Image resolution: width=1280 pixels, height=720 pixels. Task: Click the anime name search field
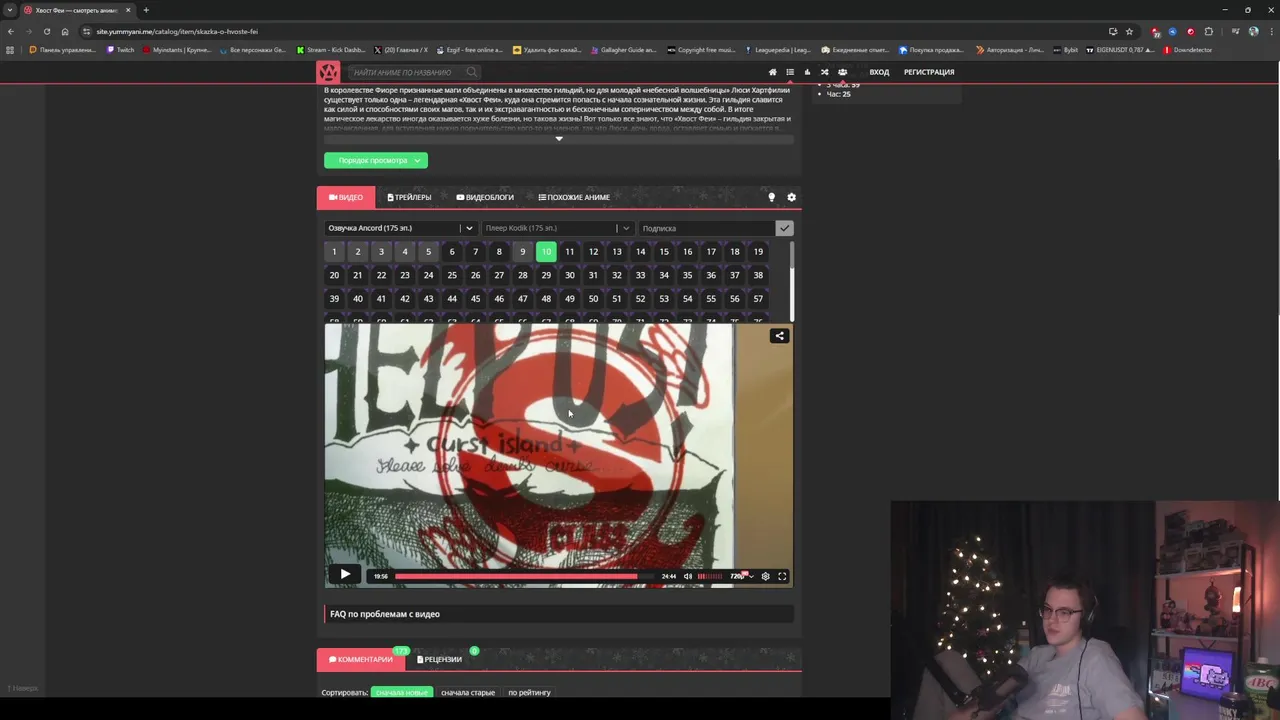tap(408, 72)
